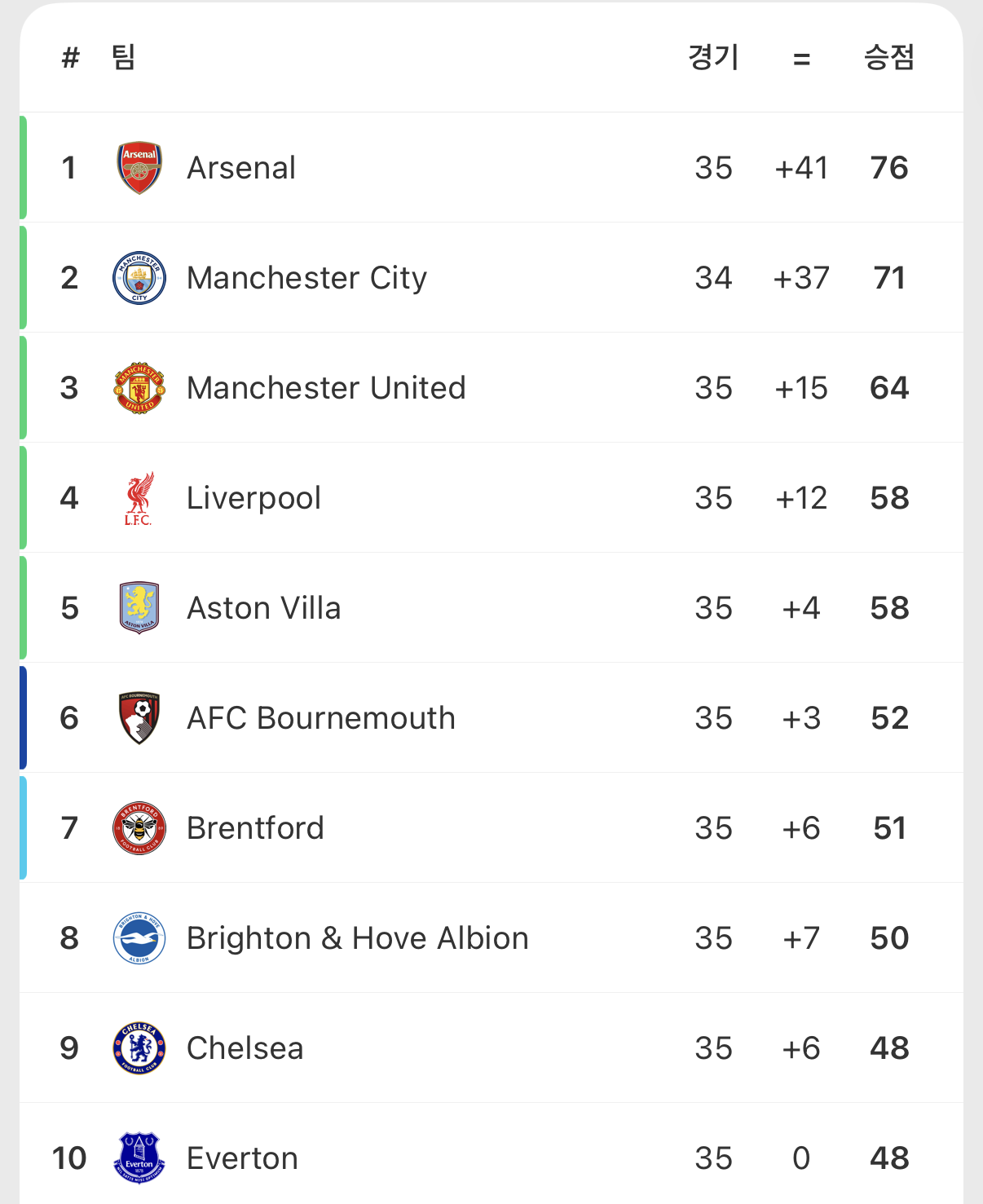
Task: Select the Brentford bee crest
Action: pos(139,828)
